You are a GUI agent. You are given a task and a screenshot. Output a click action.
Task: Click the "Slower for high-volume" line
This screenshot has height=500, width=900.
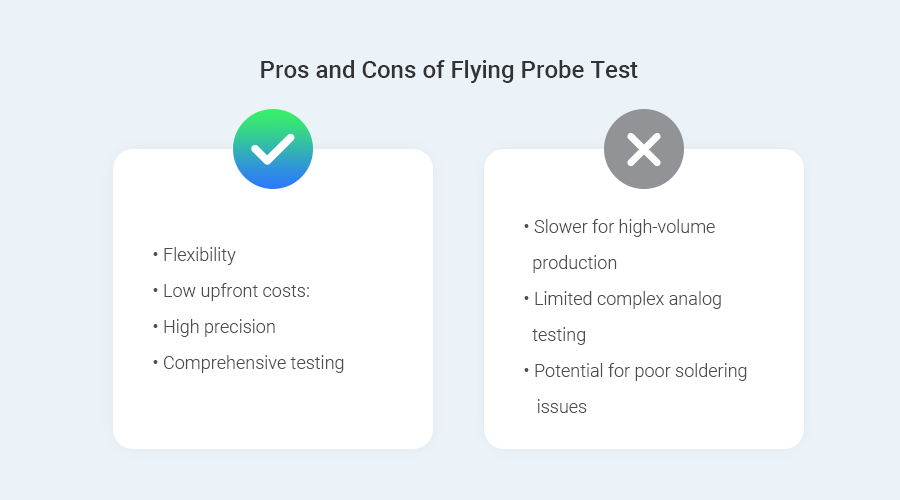click(x=624, y=227)
